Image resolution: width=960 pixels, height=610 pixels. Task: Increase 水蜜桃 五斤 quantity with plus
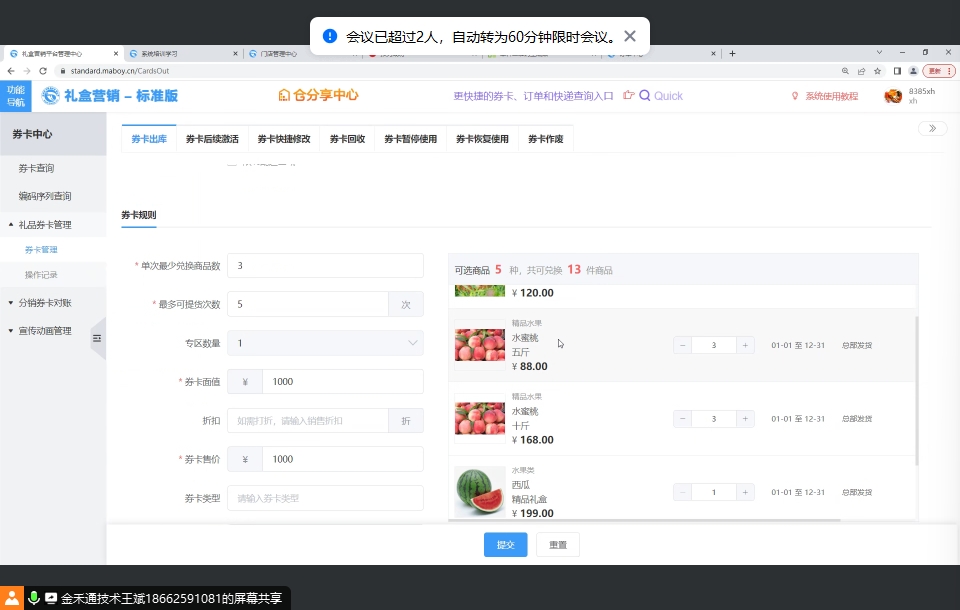point(745,345)
